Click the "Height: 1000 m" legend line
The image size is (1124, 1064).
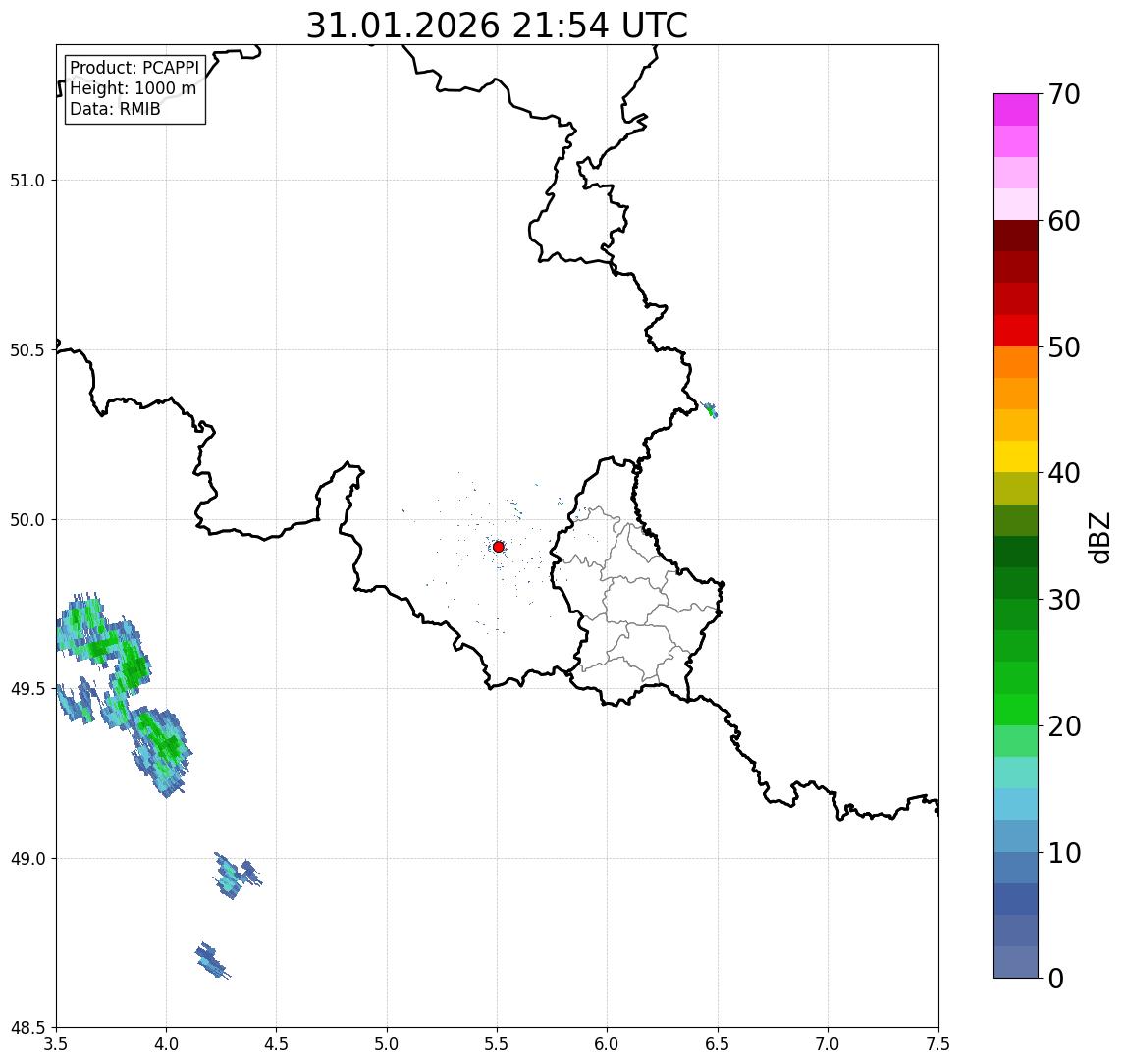click(x=133, y=88)
